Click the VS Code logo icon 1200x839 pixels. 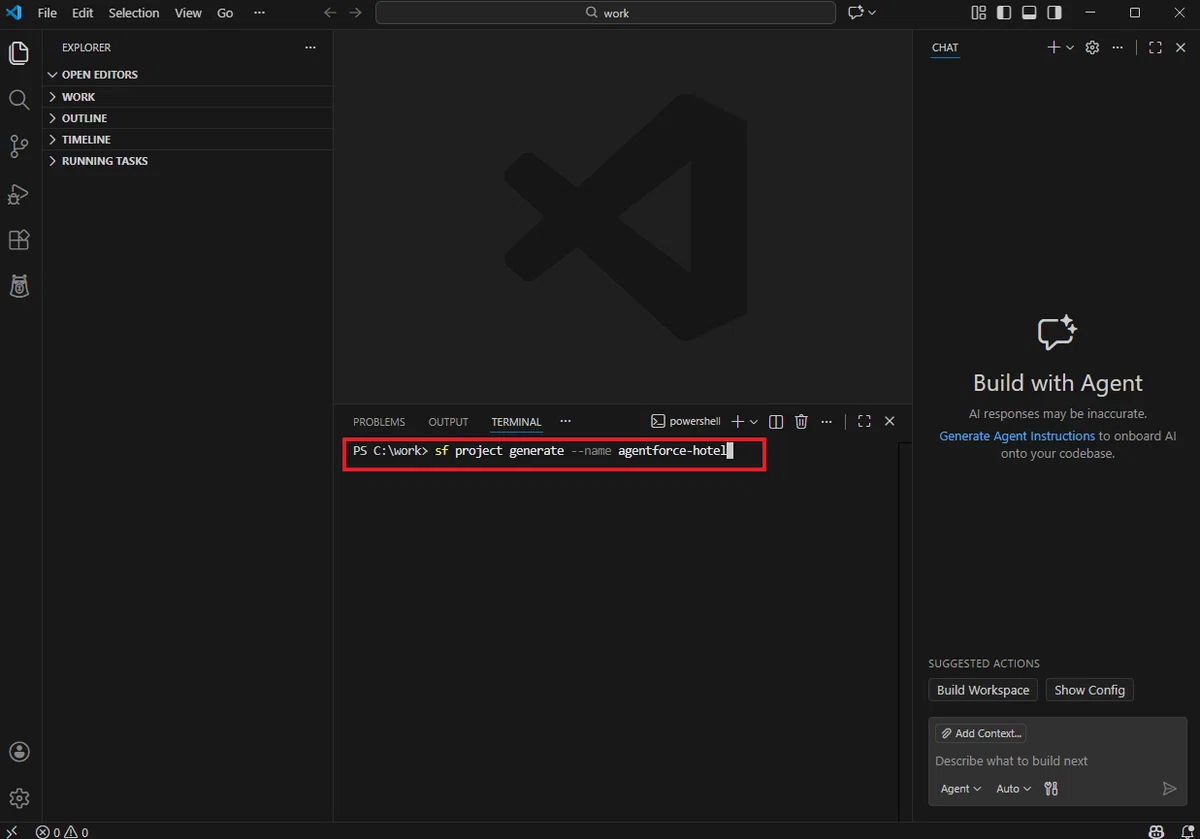coord(14,13)
